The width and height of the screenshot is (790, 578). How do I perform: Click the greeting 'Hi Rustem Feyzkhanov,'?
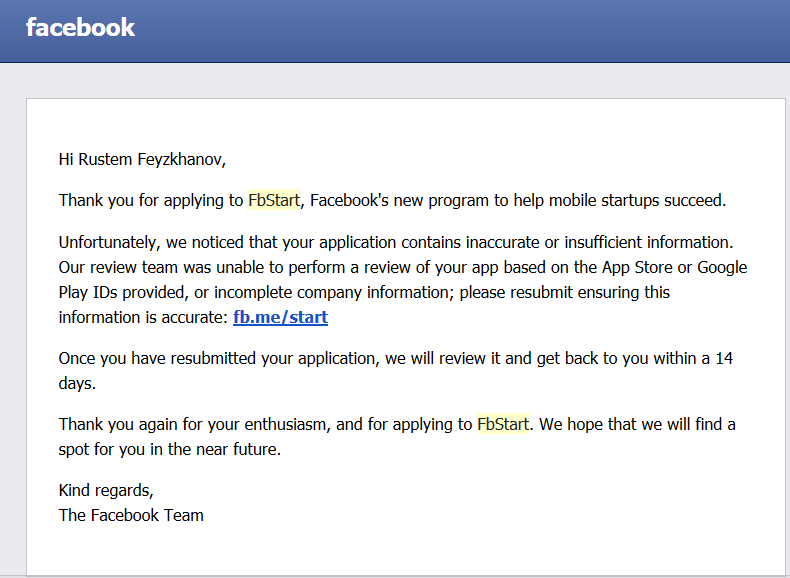(143, 160)
